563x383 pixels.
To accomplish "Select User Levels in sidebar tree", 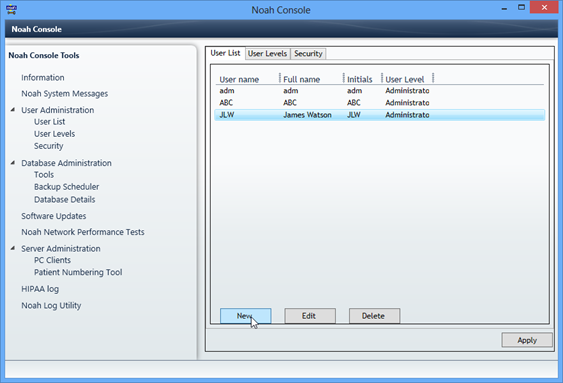I will pos(55,134).
